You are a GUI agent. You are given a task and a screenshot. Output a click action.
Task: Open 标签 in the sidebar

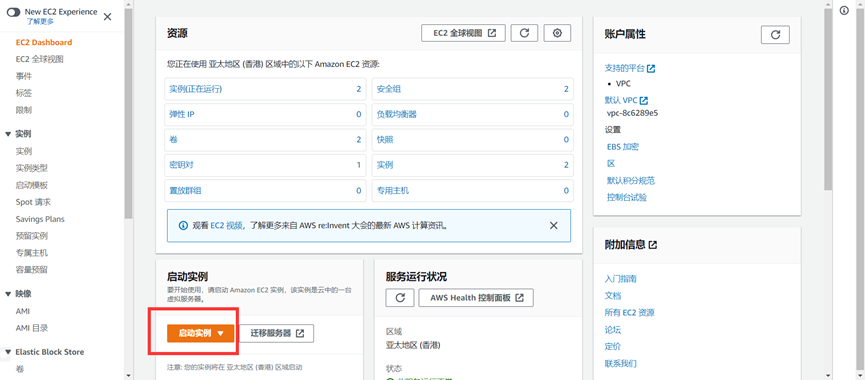tap(24, 93)
